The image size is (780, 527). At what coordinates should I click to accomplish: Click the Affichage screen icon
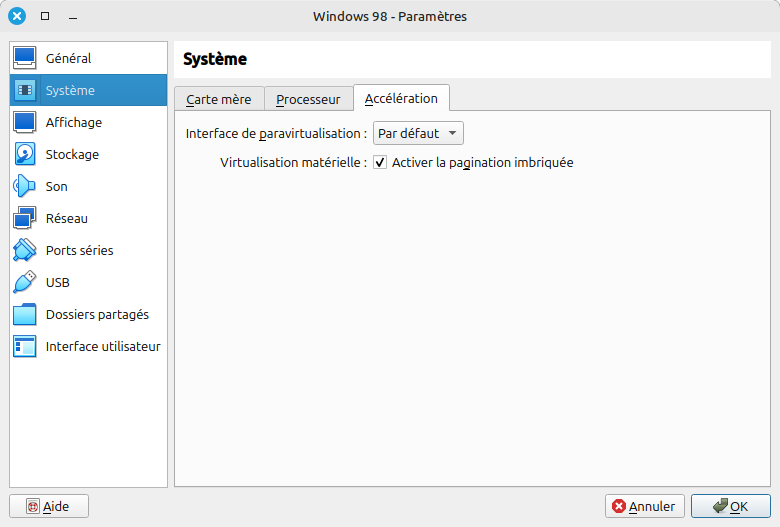pos(24,122)
